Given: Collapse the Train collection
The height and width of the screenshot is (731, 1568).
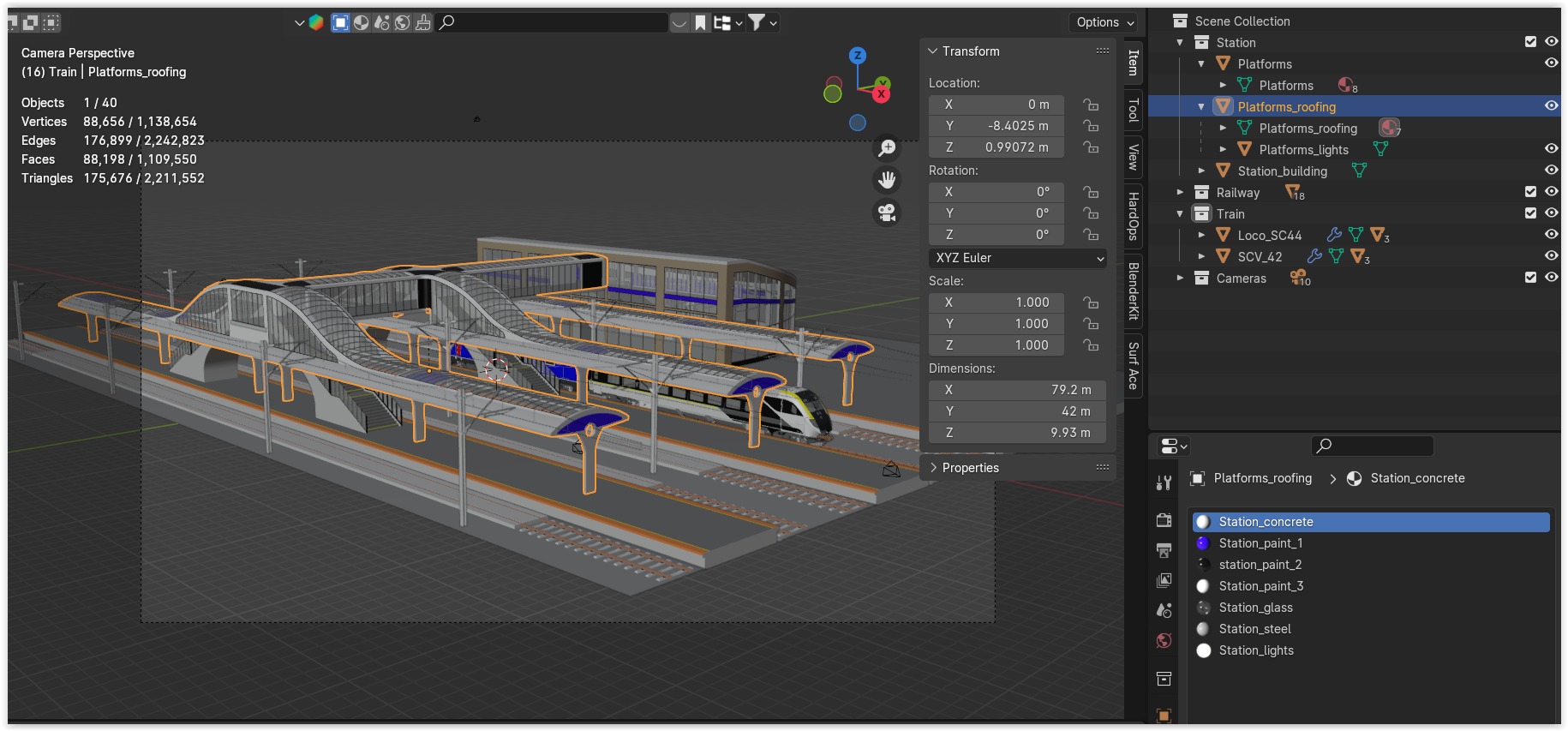Looking at the screenshot, I should point(1180,213).
